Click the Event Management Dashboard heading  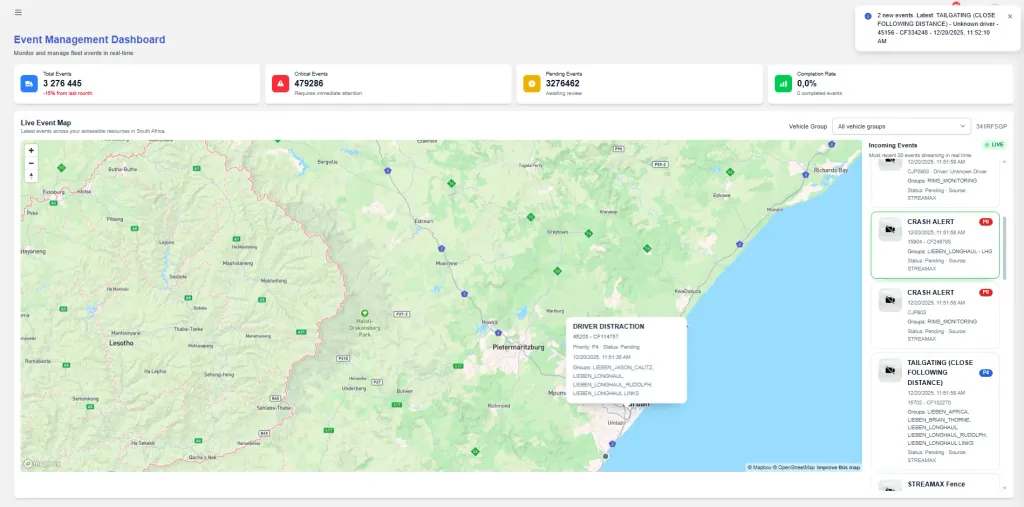coord(89,40)
